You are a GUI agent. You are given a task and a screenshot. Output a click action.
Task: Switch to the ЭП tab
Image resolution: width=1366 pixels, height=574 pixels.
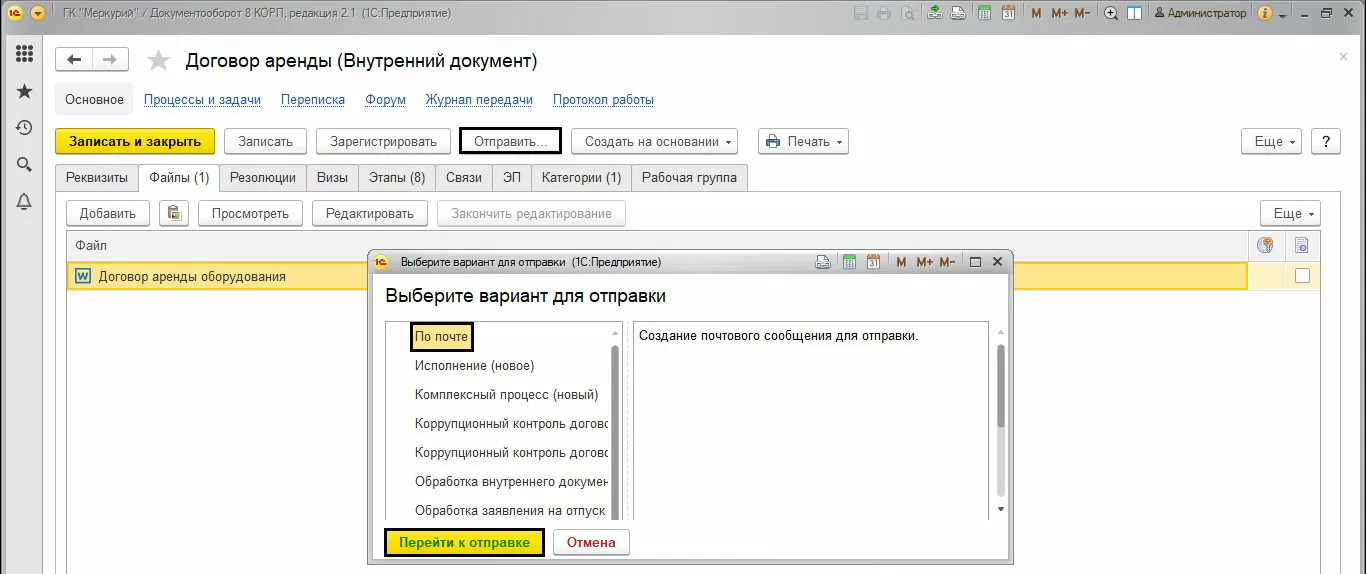511,178
